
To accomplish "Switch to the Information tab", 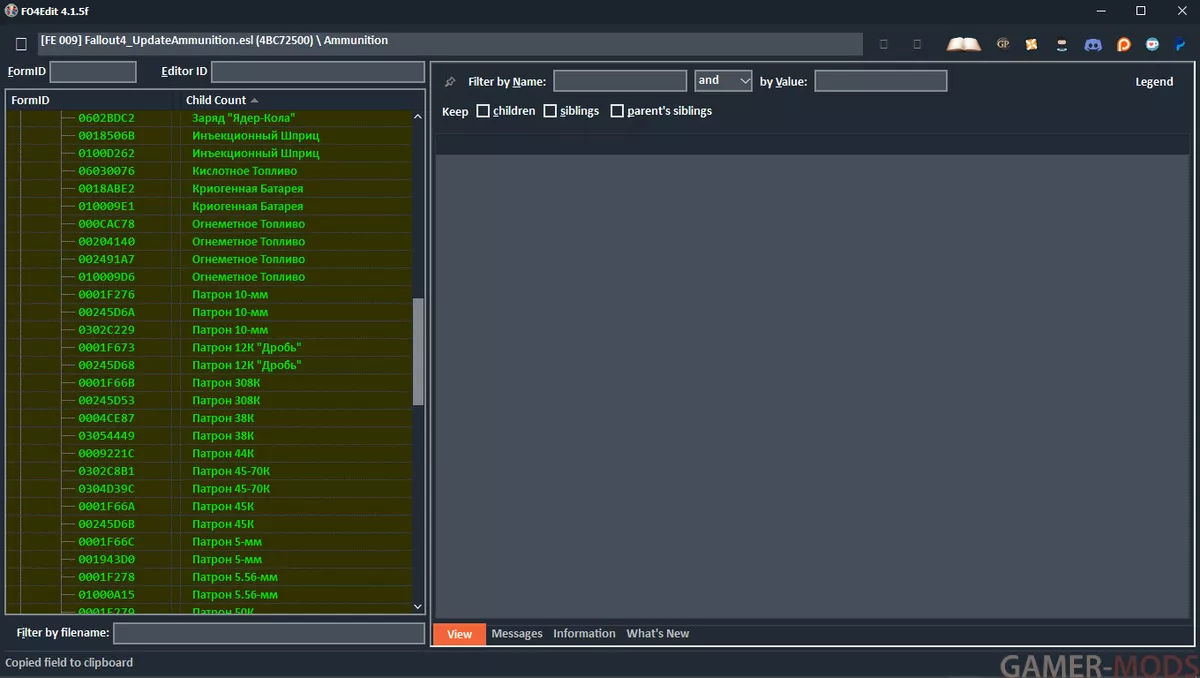I will (584, 634).
